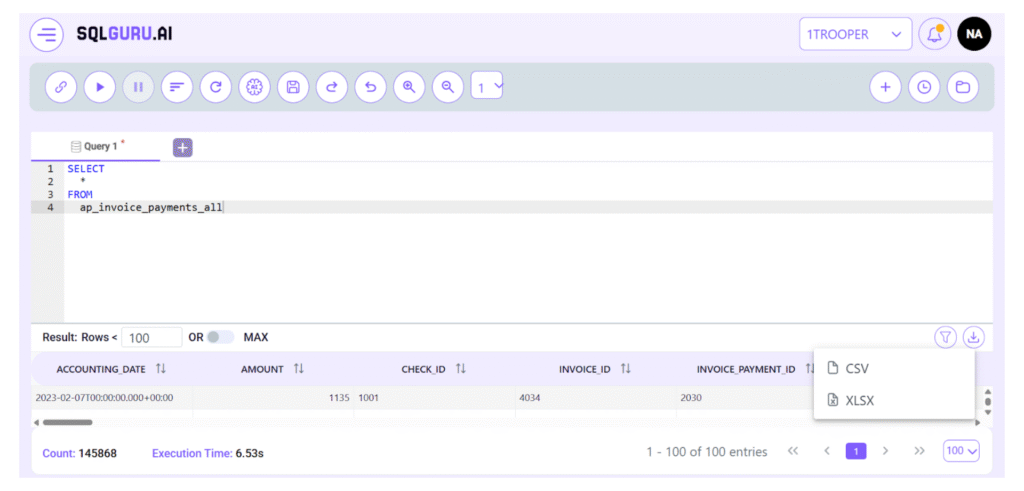The image size is (1024, 491).
Task: Sort by the AMOUNT column
Action: point(298,369)
